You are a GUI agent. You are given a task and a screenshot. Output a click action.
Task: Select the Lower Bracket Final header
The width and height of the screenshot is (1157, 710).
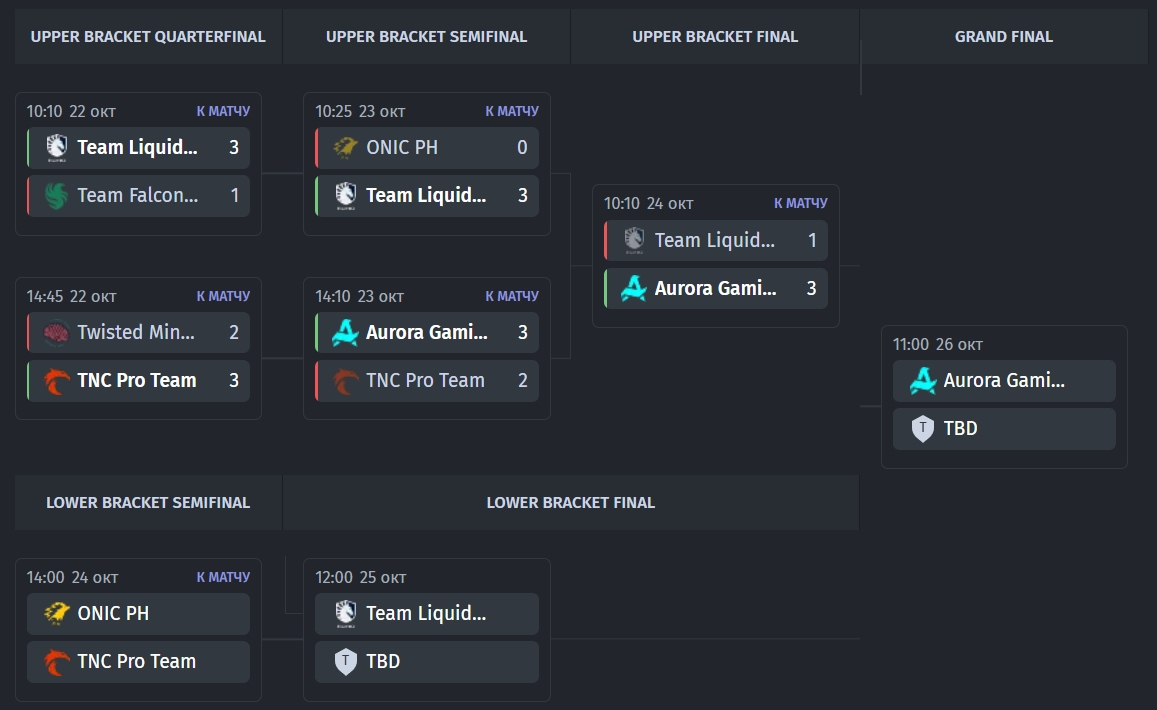(x=570, y=503)
